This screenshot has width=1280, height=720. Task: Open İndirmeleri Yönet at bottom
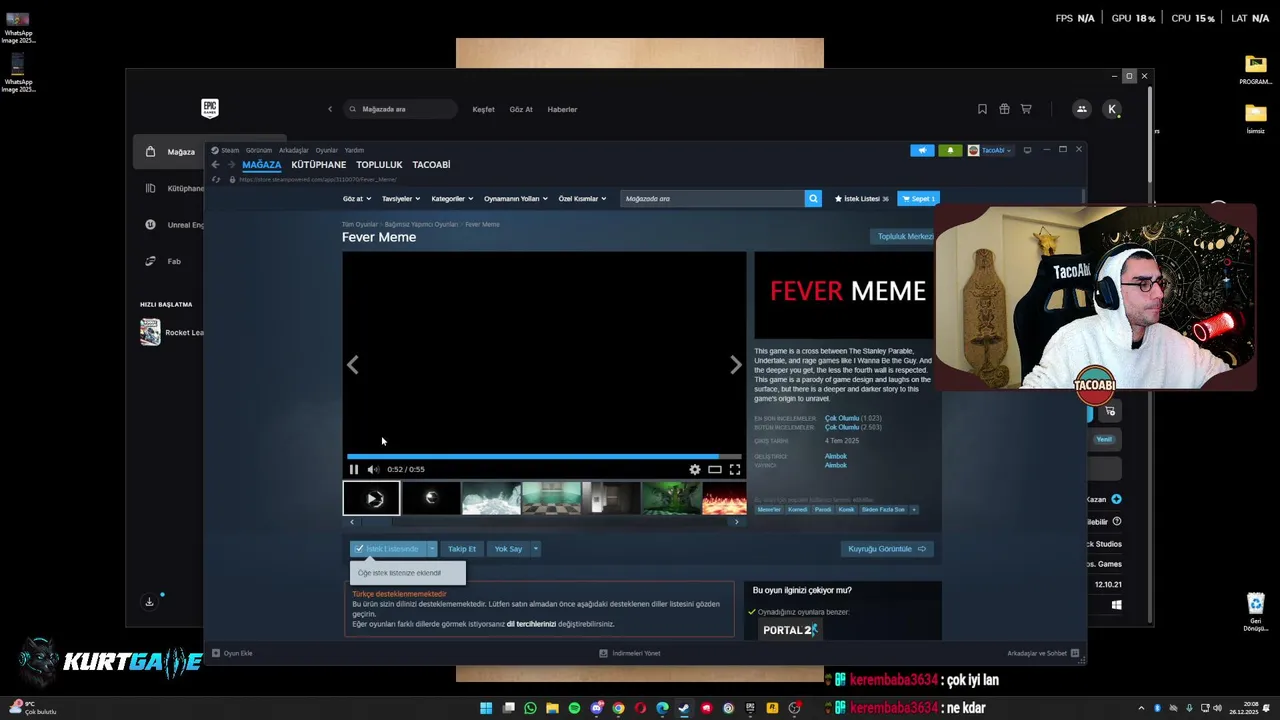click(629, 653)
